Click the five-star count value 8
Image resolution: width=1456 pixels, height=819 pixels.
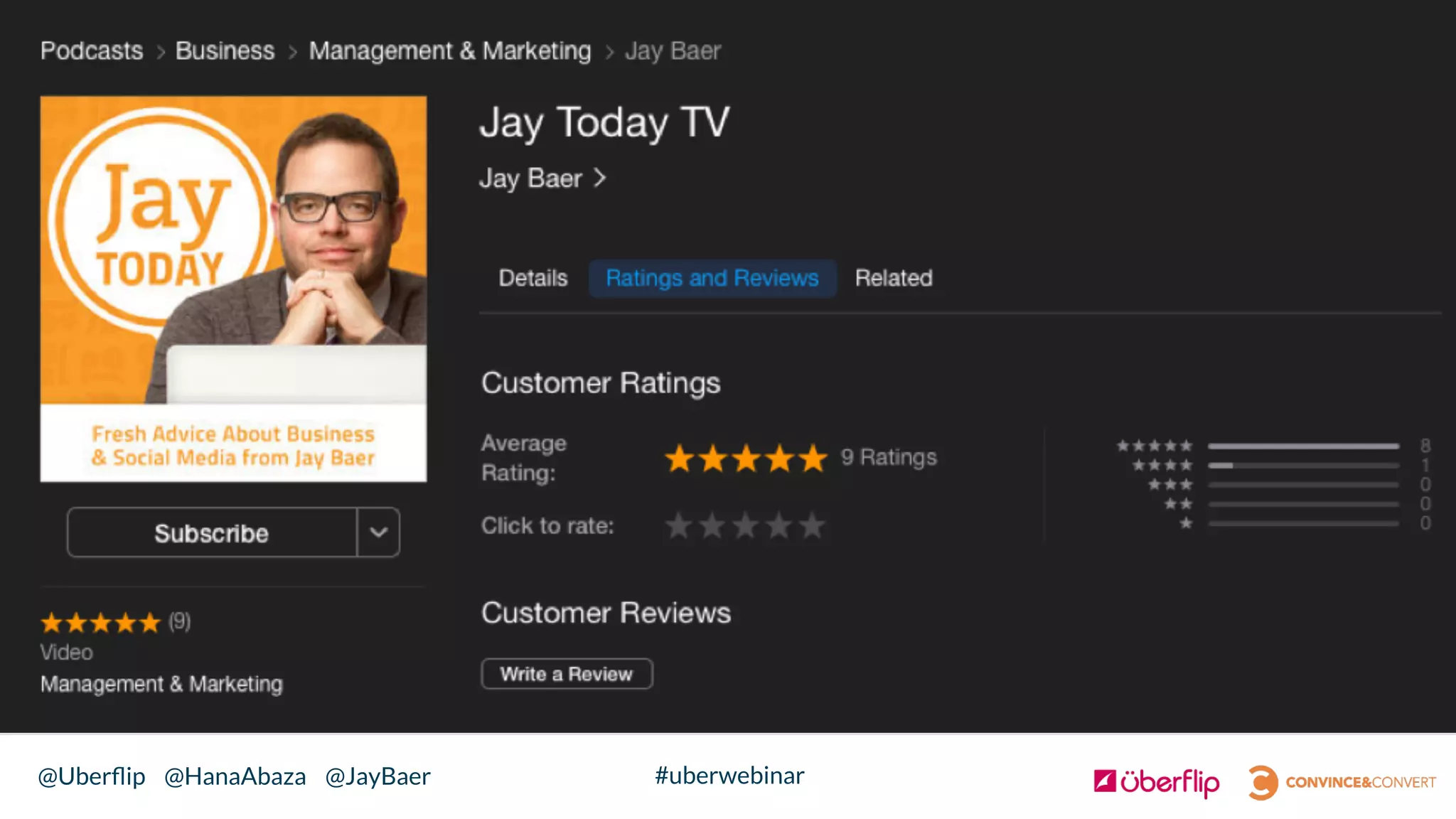(1425, 446)
